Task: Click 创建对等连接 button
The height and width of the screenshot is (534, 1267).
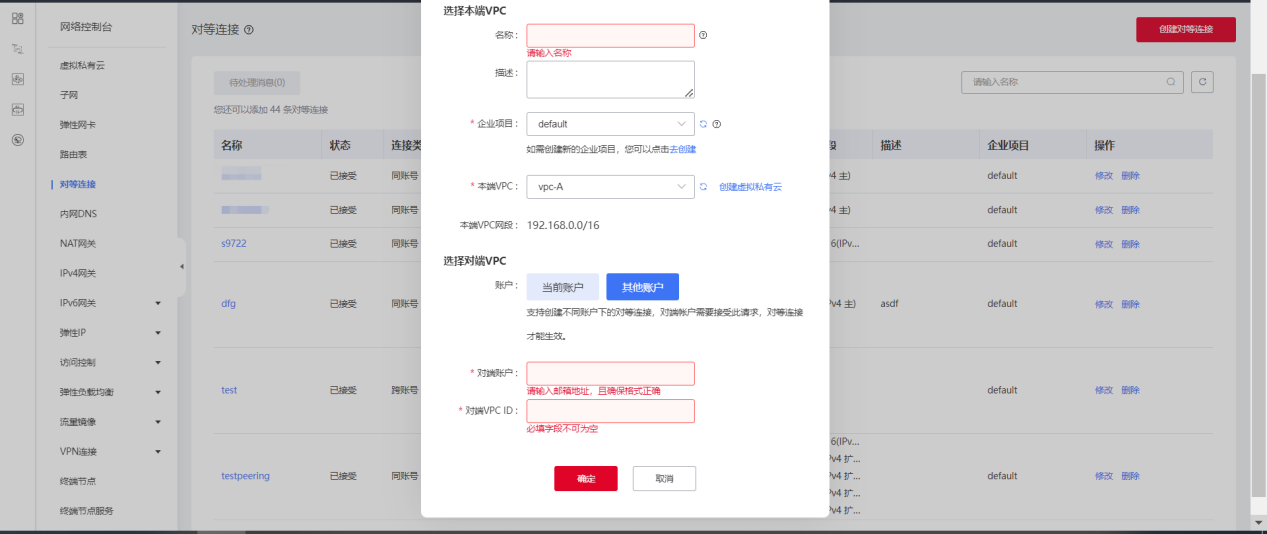Action: (x=1186, y=30)
